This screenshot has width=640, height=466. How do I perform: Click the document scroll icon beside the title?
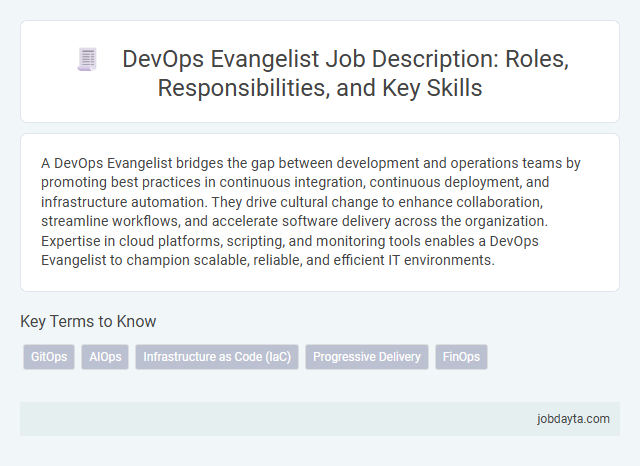[87, 60]
